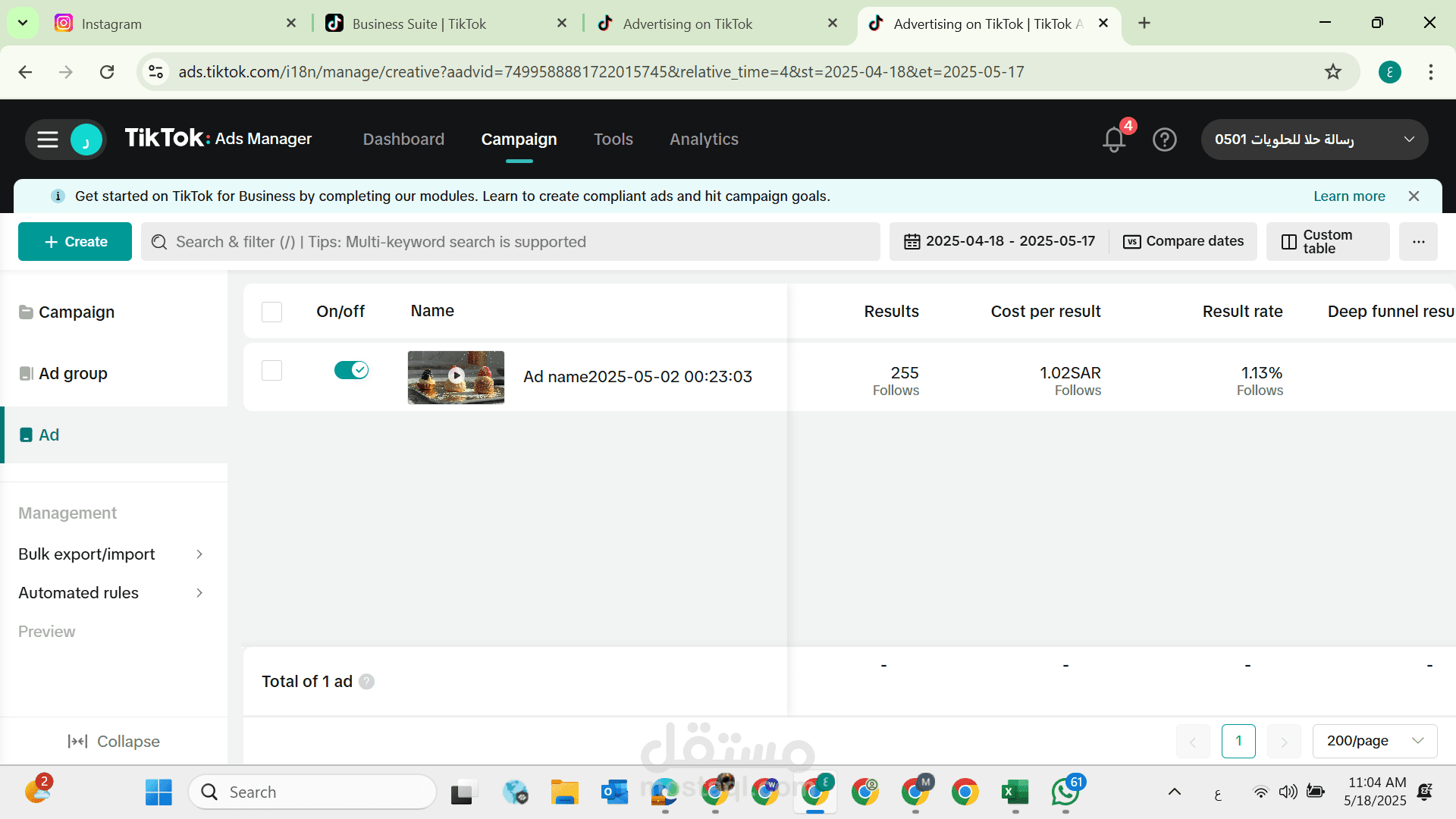Viewport: 1456px width, 819px height.
Task: Click the help question mark icon
Action: [x=1164, y=140]
